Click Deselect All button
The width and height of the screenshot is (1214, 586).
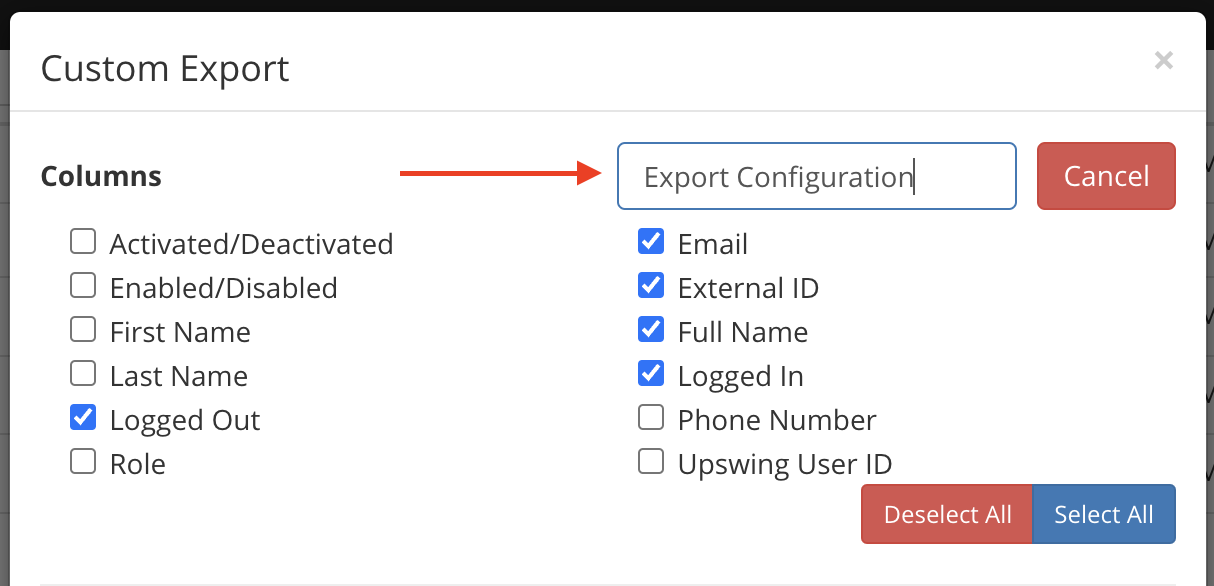click(947, 514)
